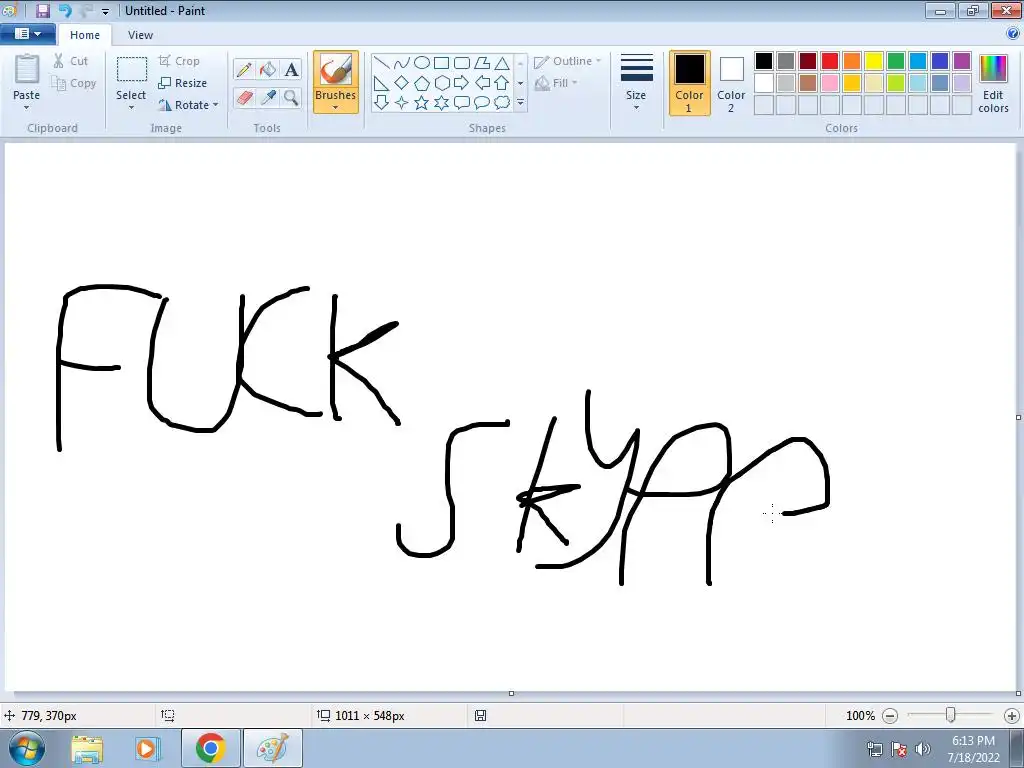The image size is (1024, 768).
Task: Choose the Rounded rectangle shape
Action: (x=462, y=63)
